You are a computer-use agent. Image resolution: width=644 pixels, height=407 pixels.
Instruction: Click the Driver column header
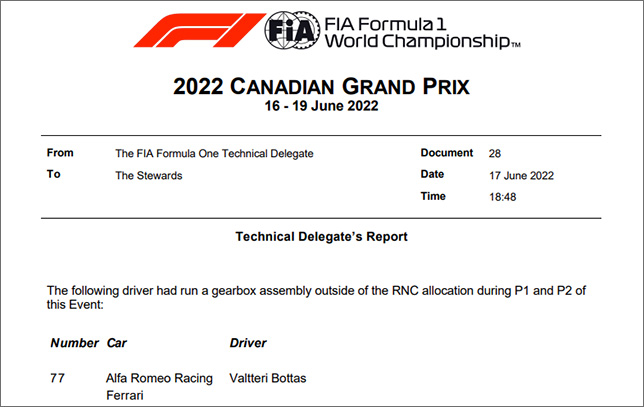pos(248,343)
